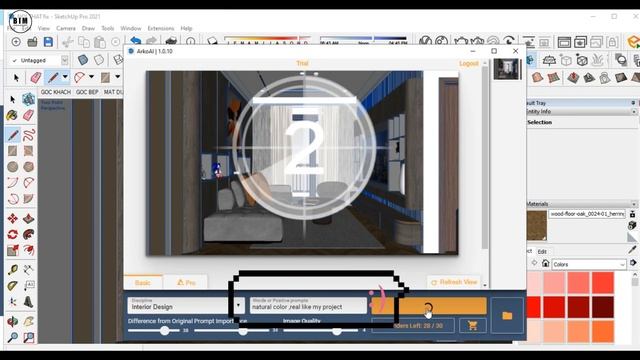The width and height of the screenshot is (640, 360).
Task: Select the Zoom magnifier tool
Action: [x=13, y=337]
